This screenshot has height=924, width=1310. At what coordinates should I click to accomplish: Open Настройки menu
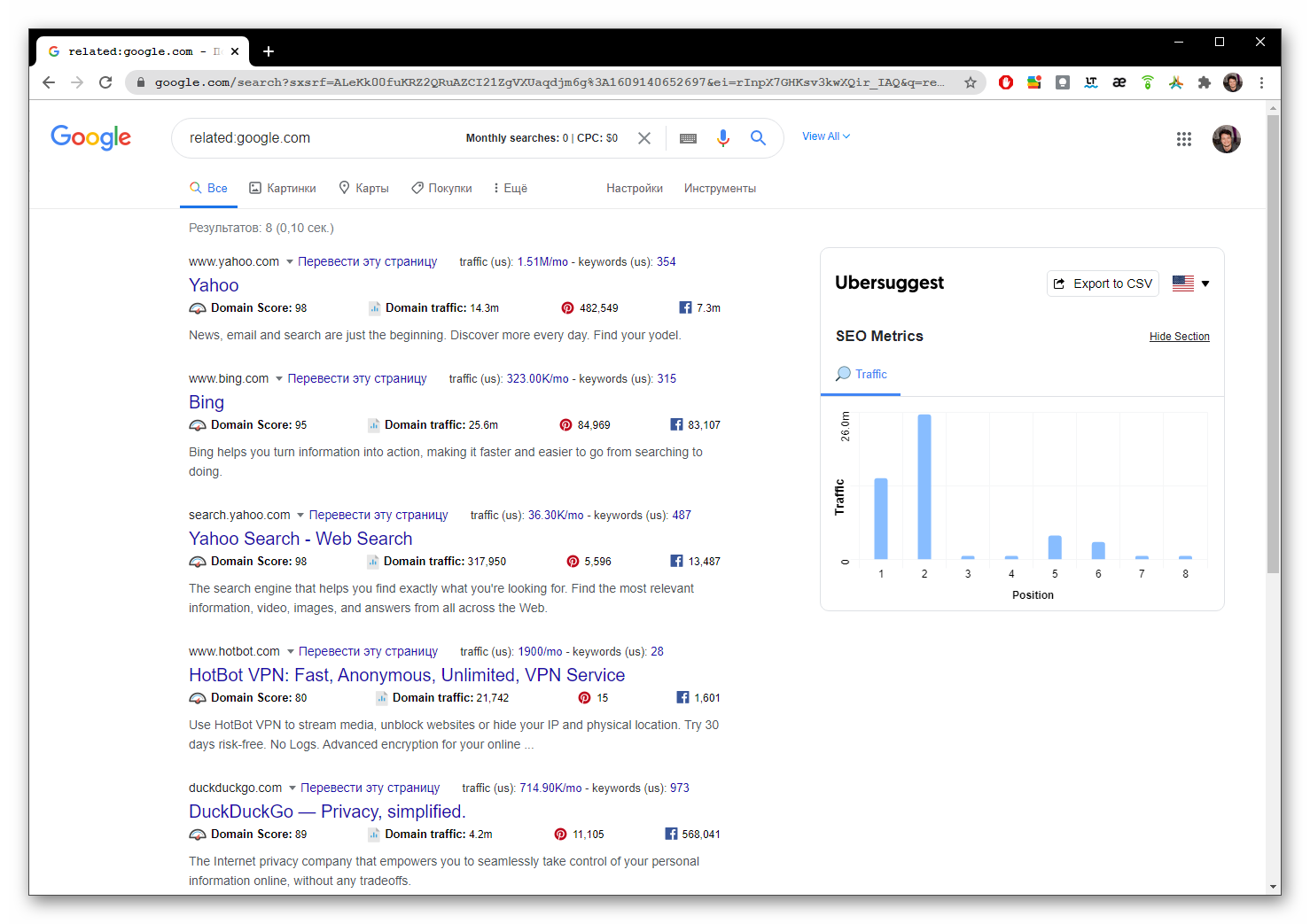coord(635,189)
